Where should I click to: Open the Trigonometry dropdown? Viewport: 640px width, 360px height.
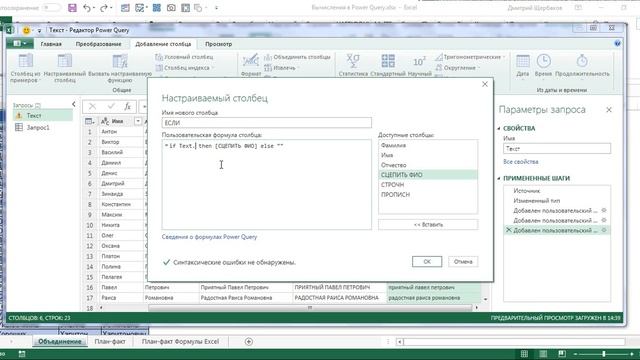tap(470, 57)
